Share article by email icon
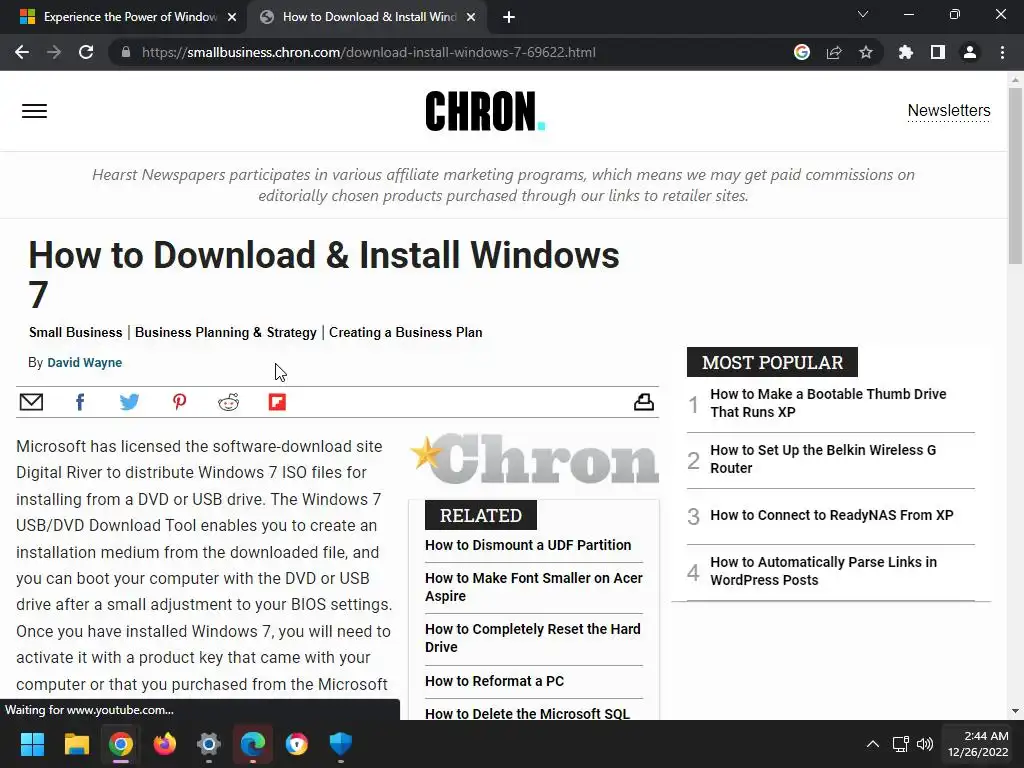1024x768 pixels. pyautogui.click(x=31, y=402)
